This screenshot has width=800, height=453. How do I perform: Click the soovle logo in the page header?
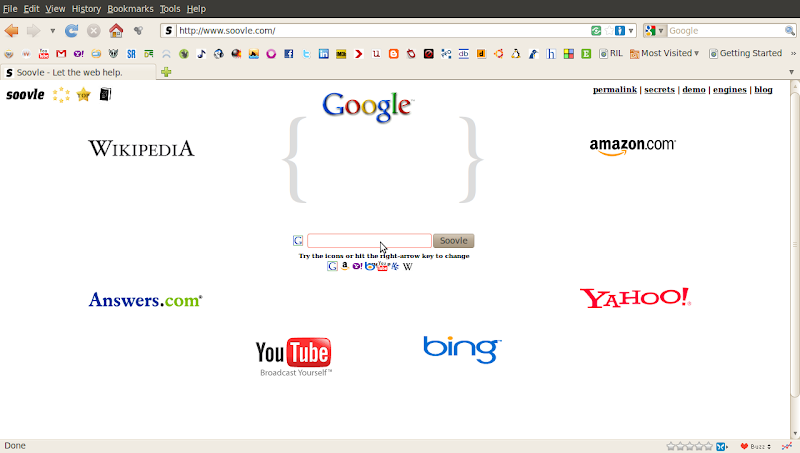tap(25, 94)
